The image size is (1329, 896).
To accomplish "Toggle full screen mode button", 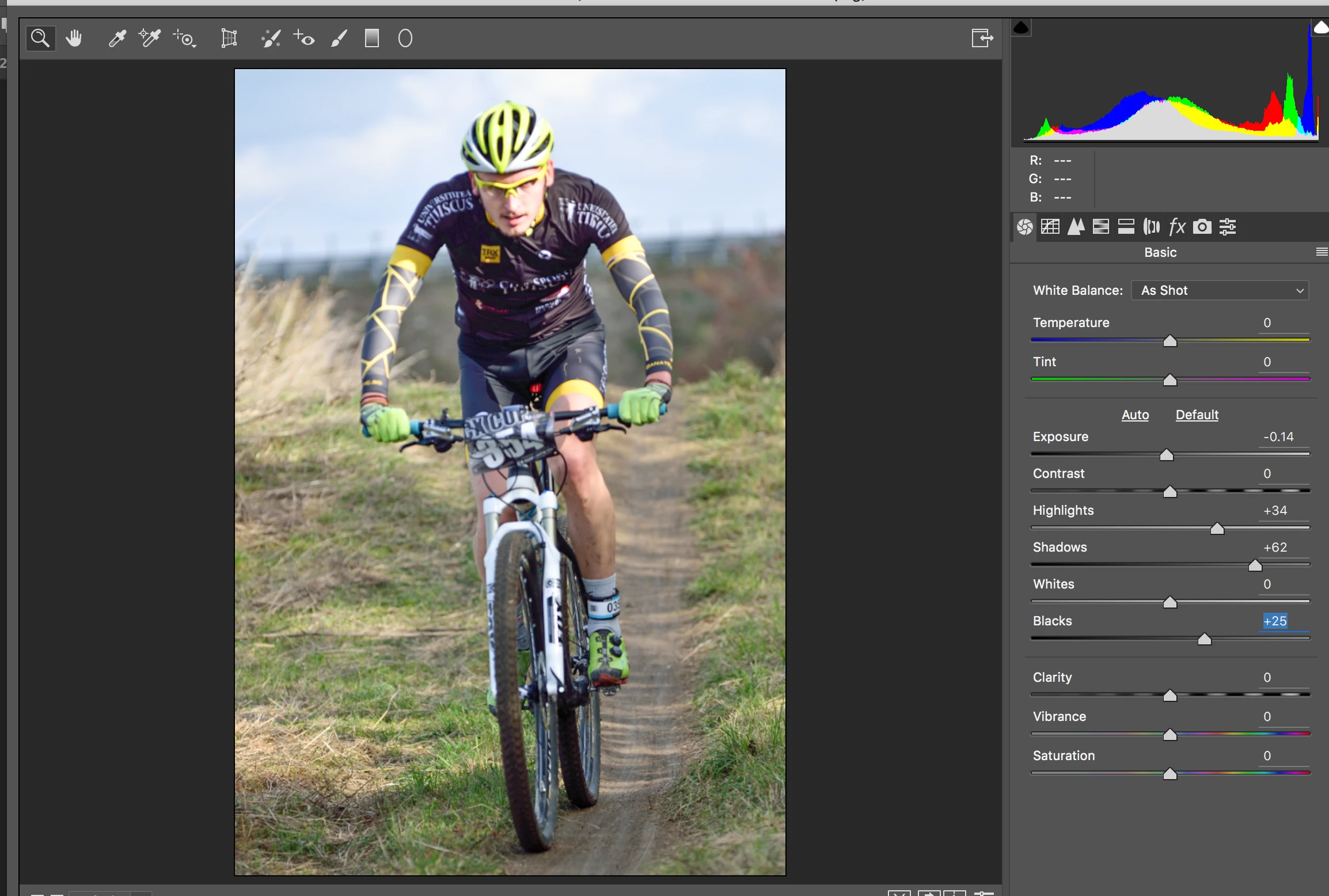I will [x=982, y=39].
